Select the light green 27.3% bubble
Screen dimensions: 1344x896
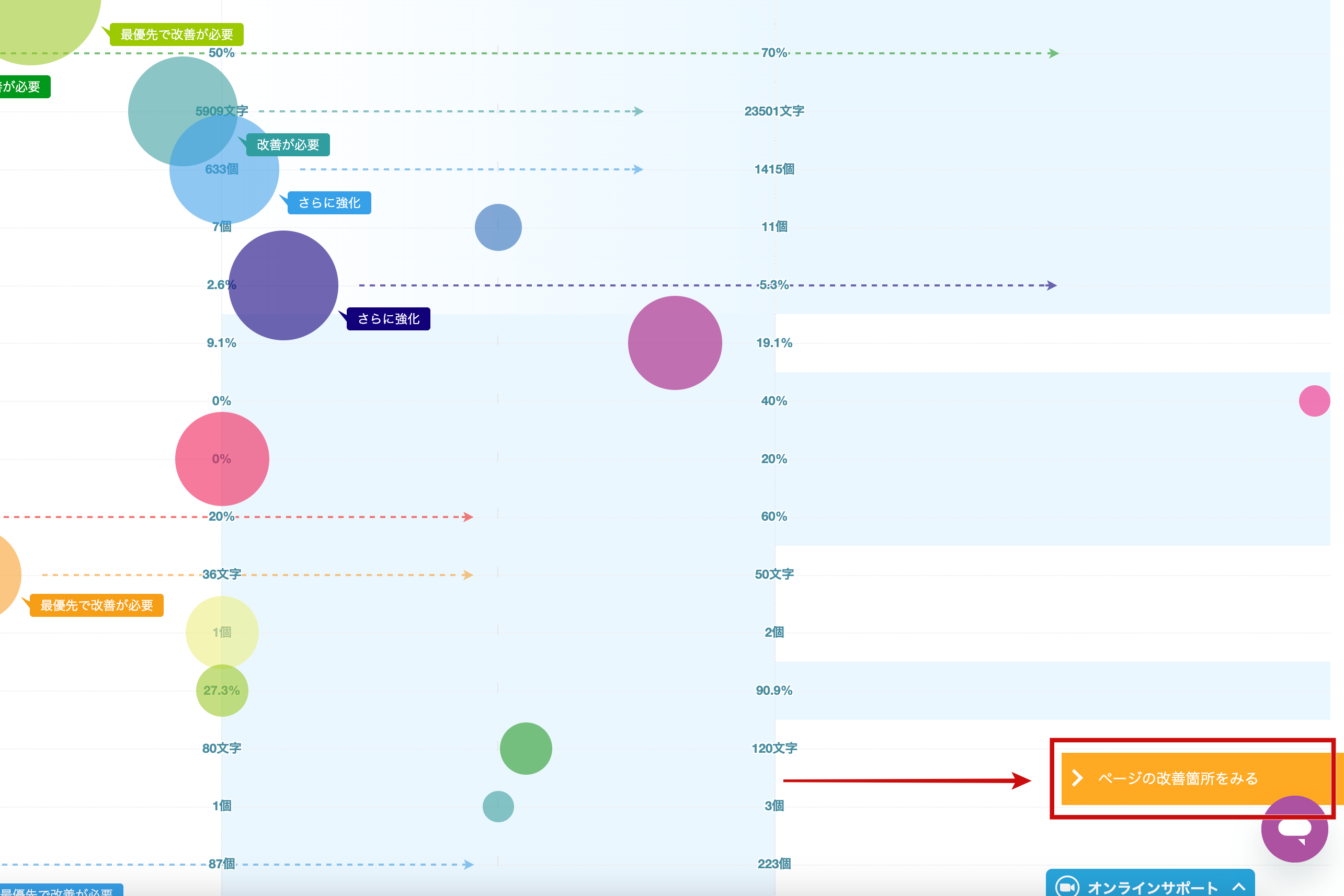pos(222,690)
